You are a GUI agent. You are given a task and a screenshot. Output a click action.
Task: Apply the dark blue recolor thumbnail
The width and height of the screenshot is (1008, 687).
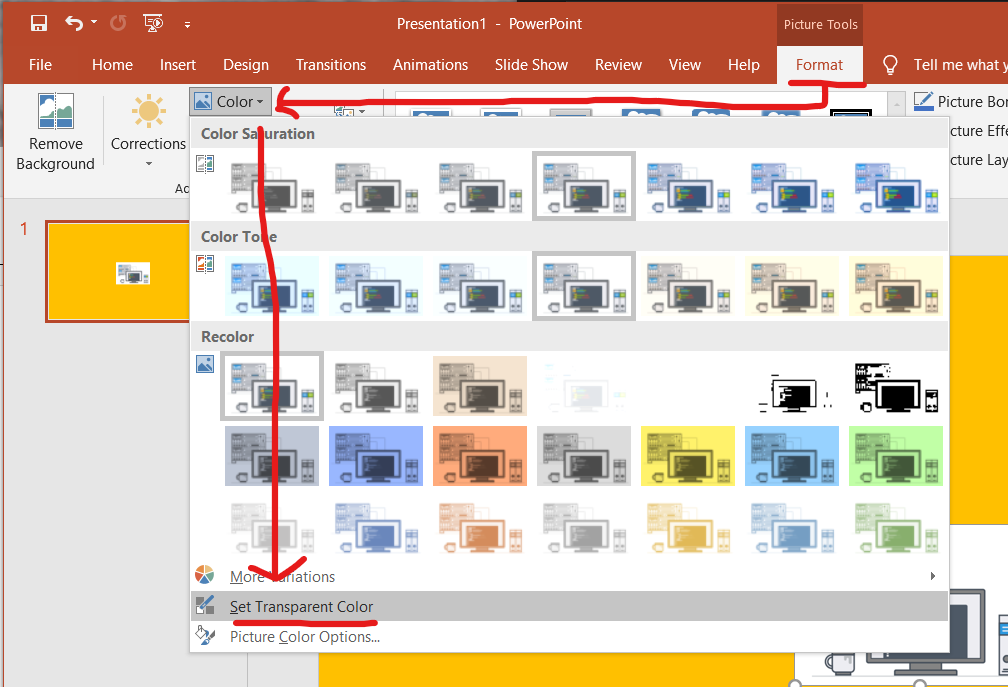tap(376, 456)
